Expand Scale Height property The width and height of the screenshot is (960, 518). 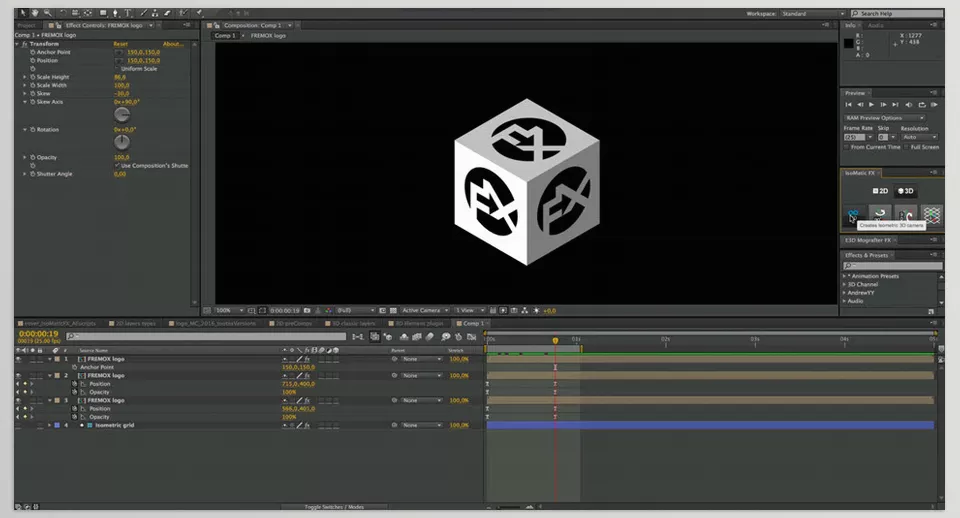pos(24,77)
